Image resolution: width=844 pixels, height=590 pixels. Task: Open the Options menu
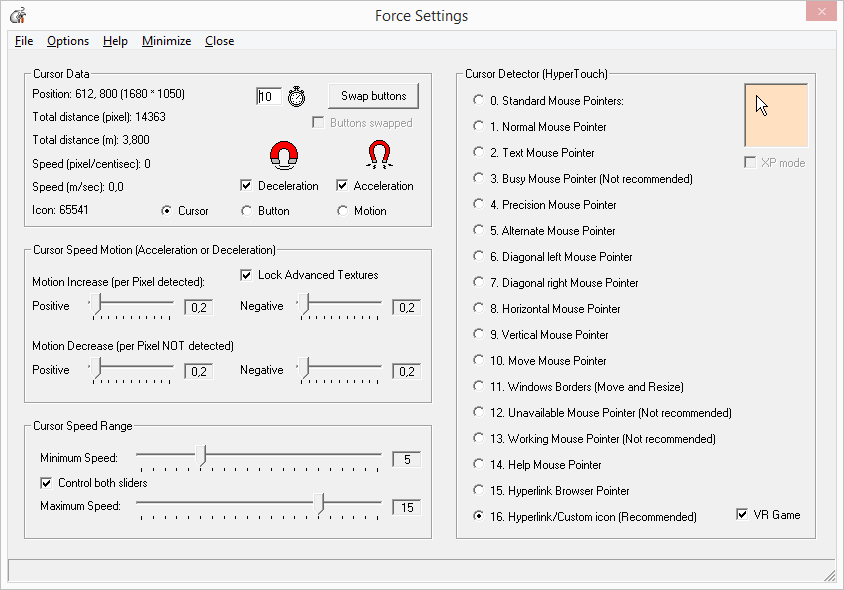click(68, 41)
